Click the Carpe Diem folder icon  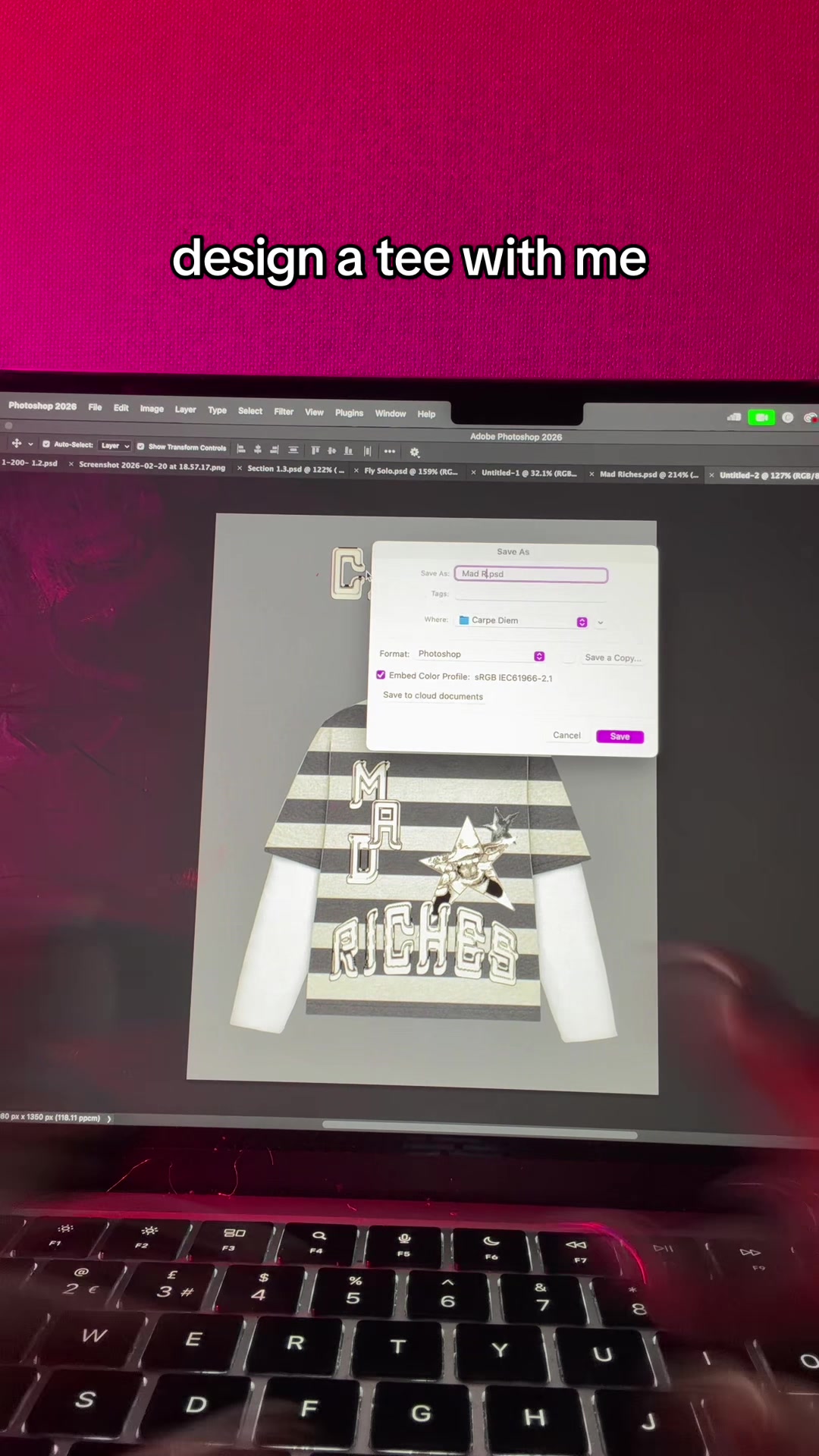click(x=464, y=620)
